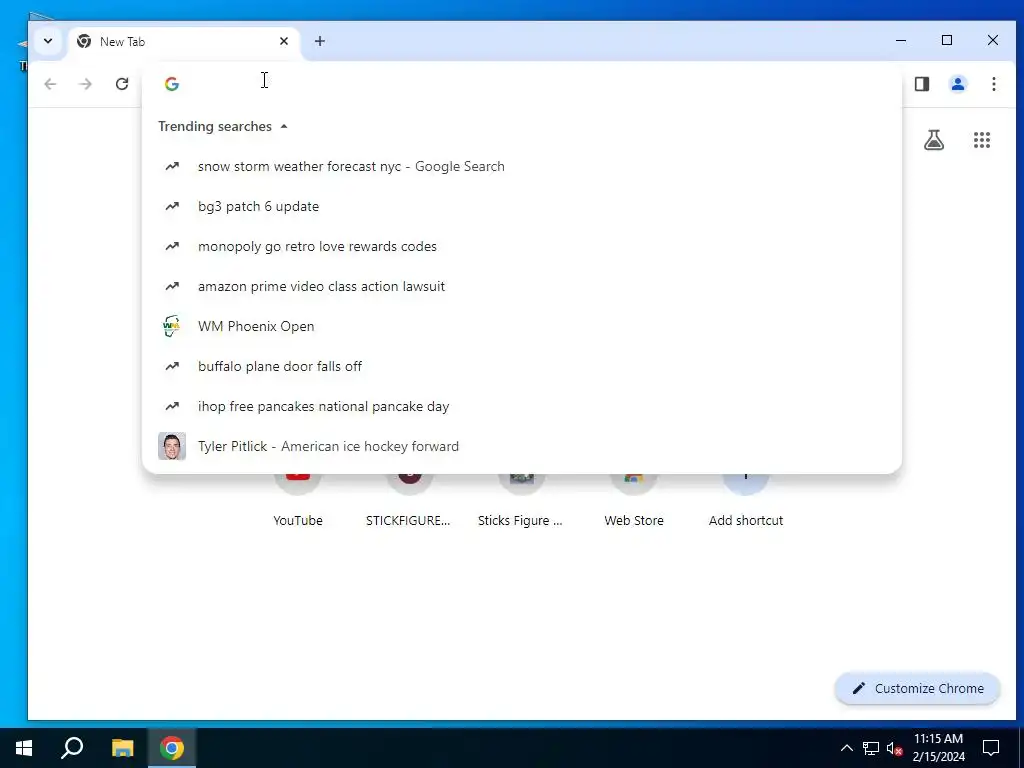The image size is (1024, 768).
Task: Open the Web Store shortcut
Action: click(633, 500)
